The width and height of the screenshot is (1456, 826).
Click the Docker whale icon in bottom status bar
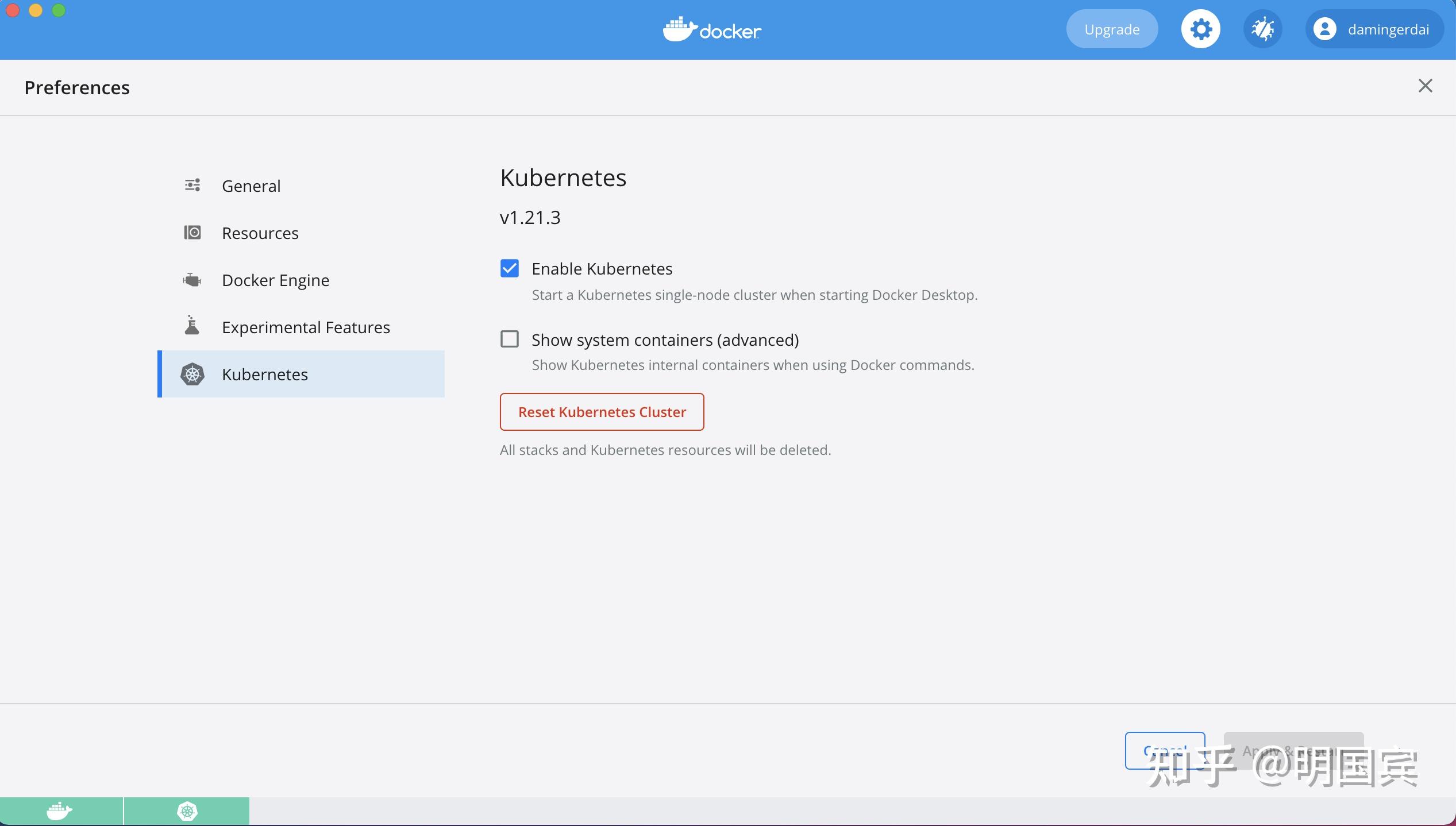tap(60, 810)
